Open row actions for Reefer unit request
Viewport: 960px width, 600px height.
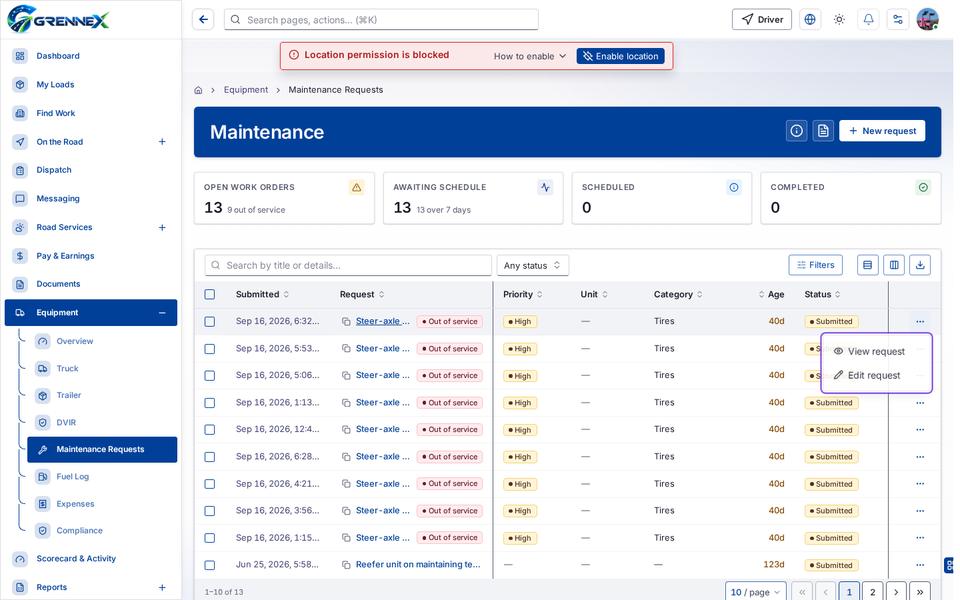920,565
